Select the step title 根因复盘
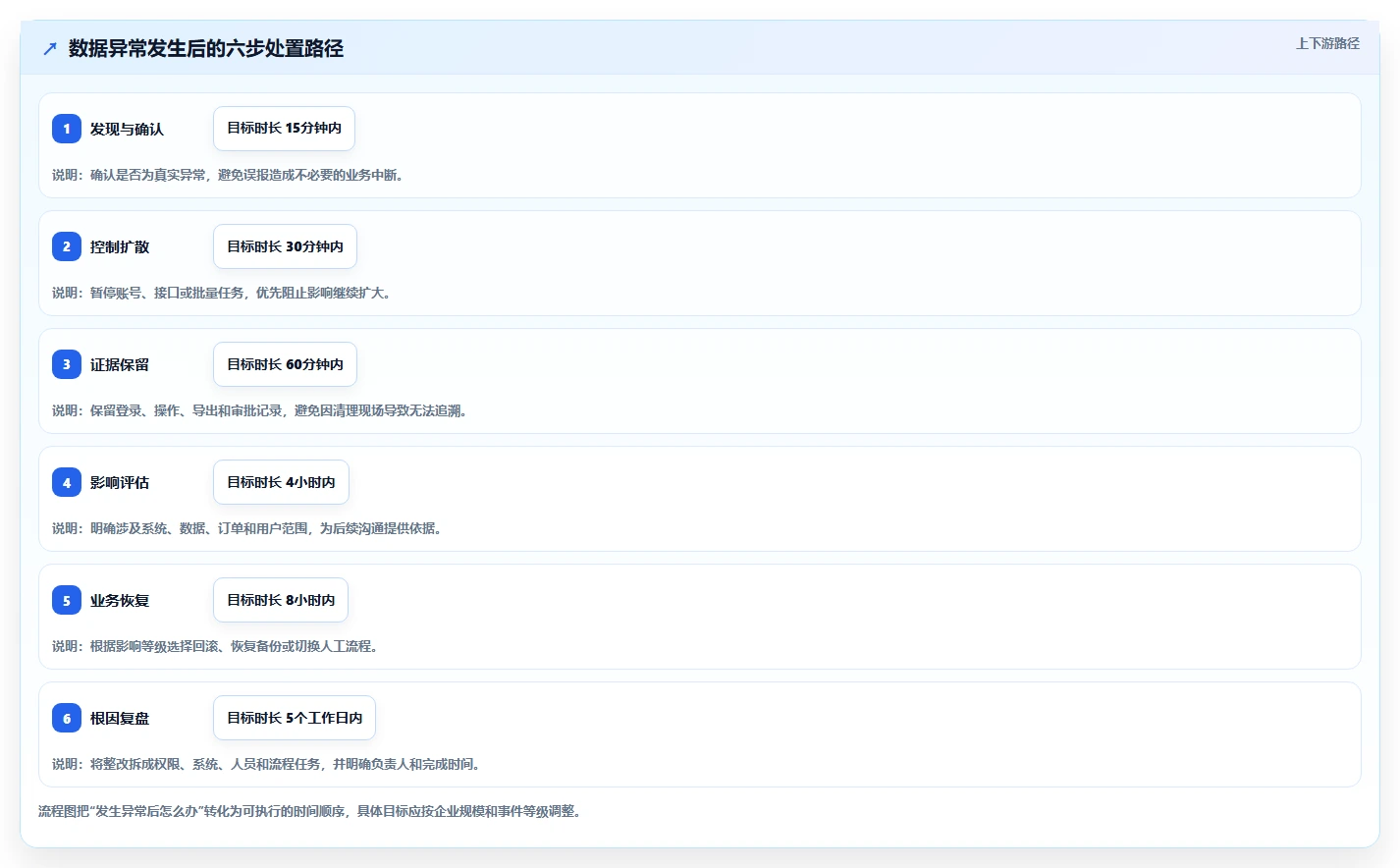The width and height of the screenshot is (1400, 868). click(x=120, y=718)
